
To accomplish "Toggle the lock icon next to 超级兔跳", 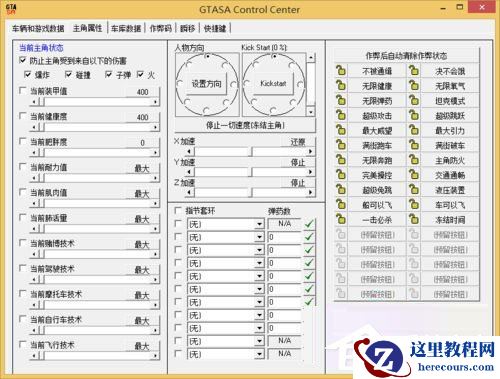I will [340, 190].
